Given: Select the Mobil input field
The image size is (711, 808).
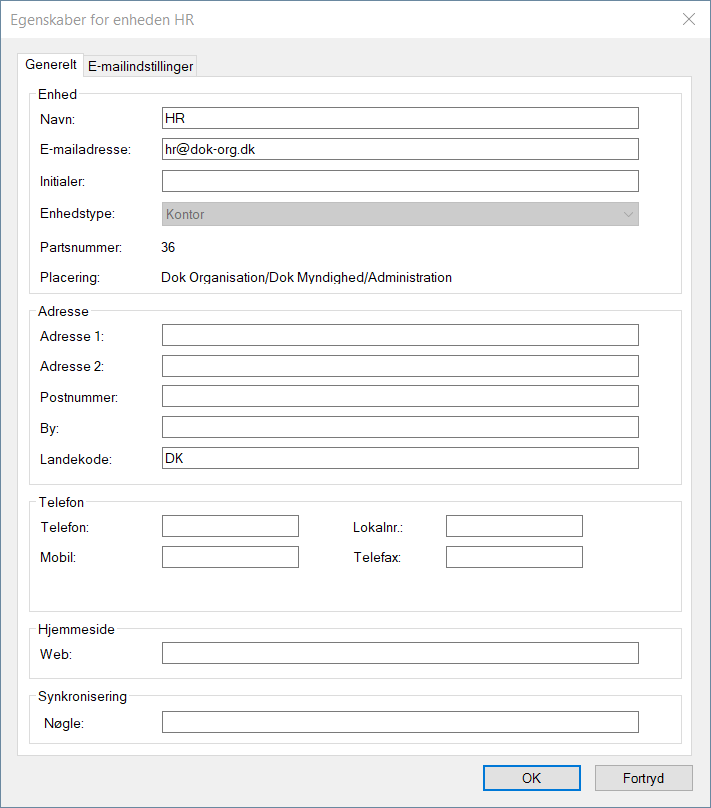Looking at the screenshot, I should [x=230, y=557].
